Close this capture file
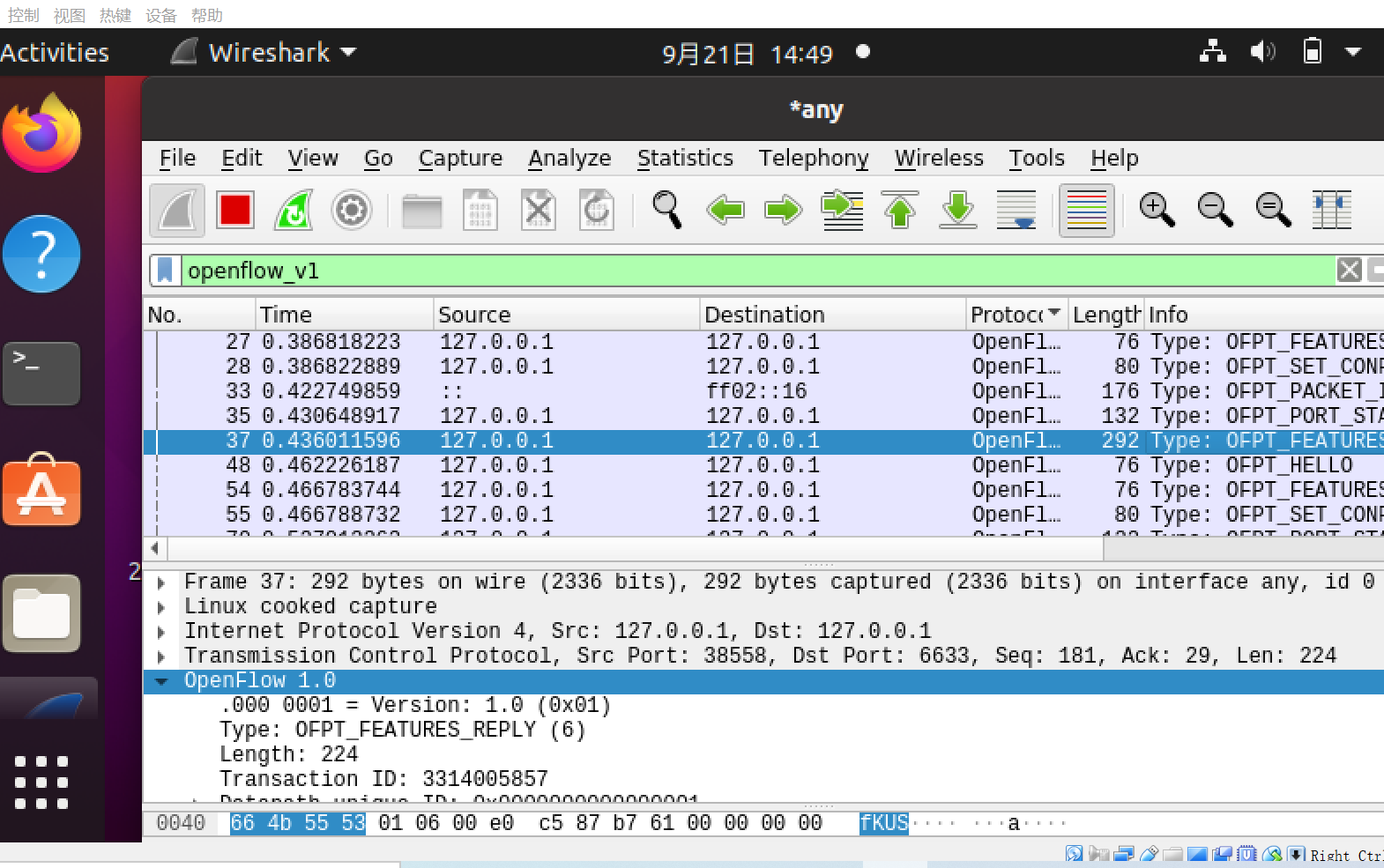This screenshot has height=868, width=1384. [539, 211]
